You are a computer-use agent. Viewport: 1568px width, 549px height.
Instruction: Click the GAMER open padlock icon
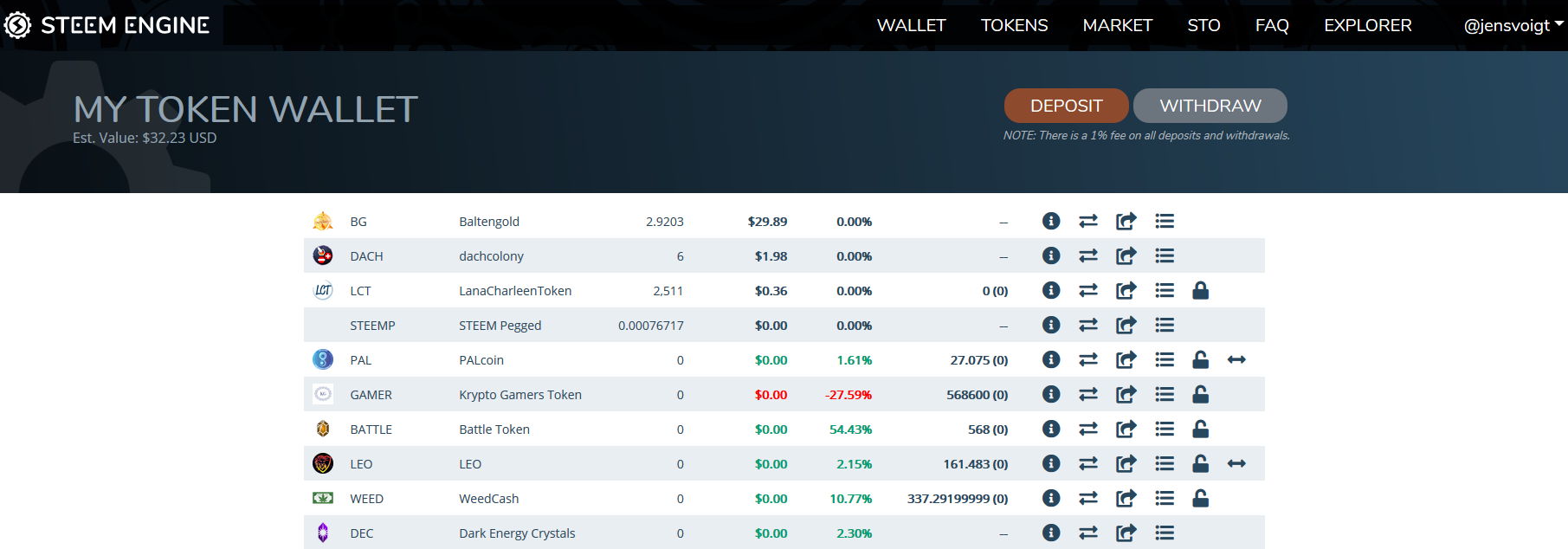click(x=1200, y=394)
